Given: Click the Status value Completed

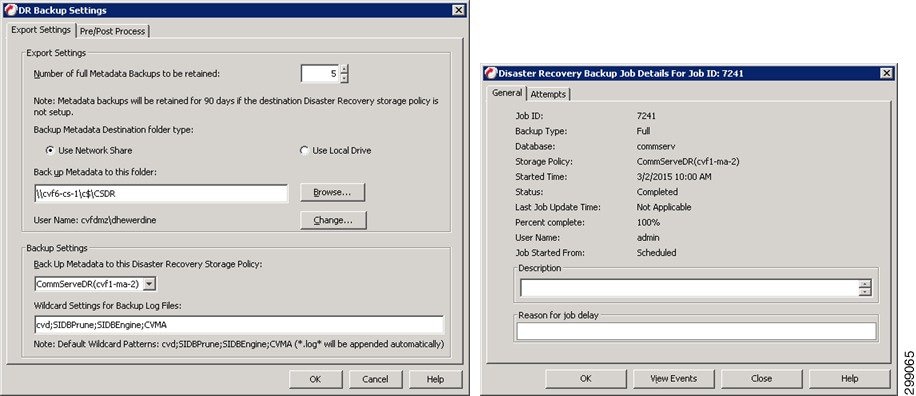Looking at the screenshot, I should pos(657,192).
